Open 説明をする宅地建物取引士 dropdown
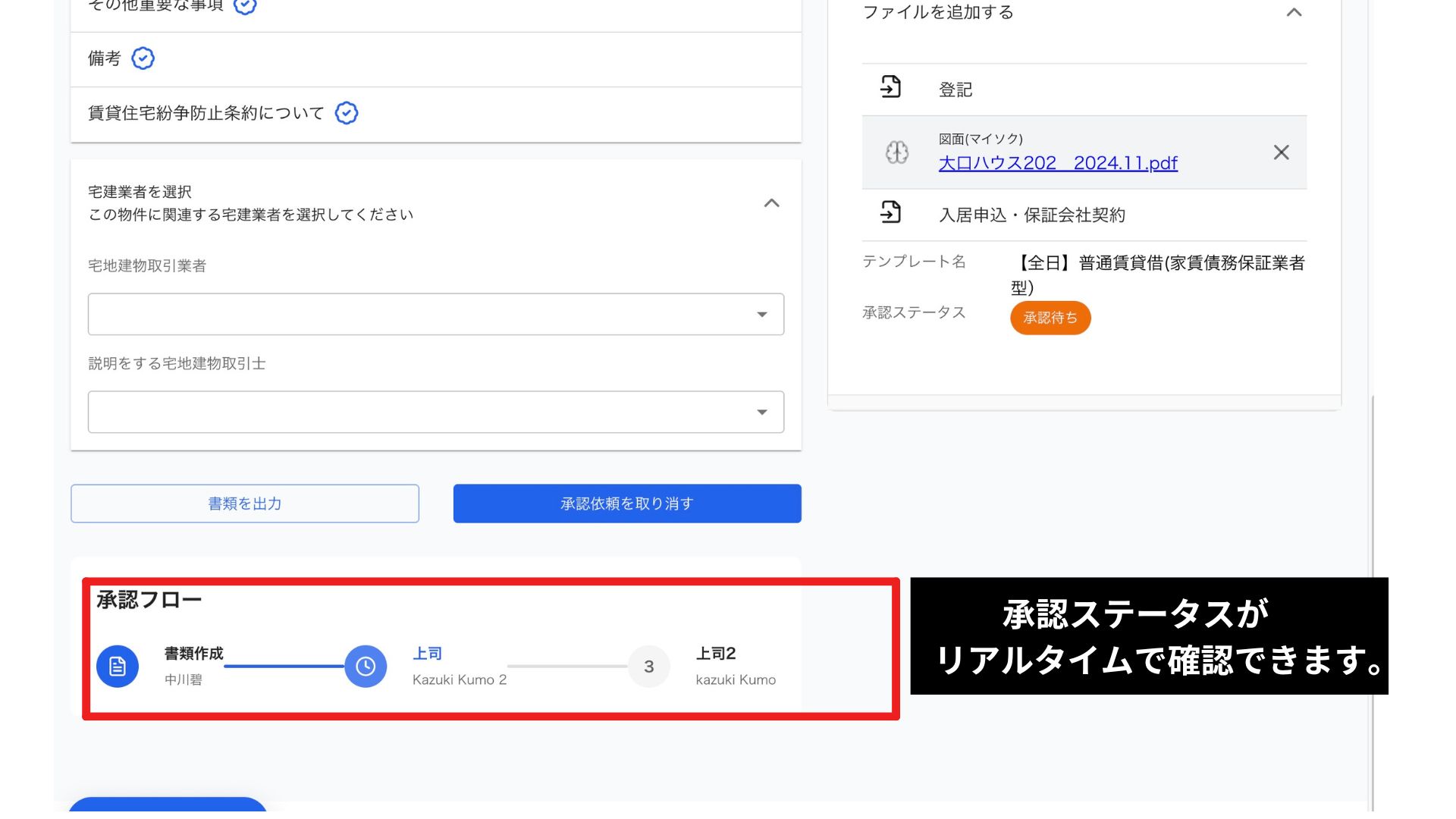 pyautogui.click(x=436, y=412)
